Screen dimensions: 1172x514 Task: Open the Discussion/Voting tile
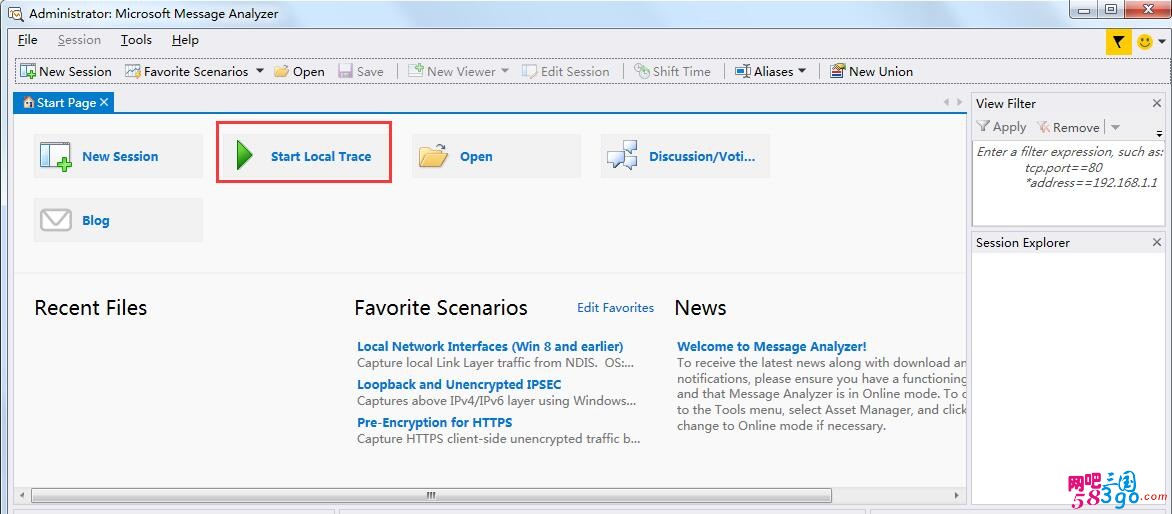pos(685,156)
